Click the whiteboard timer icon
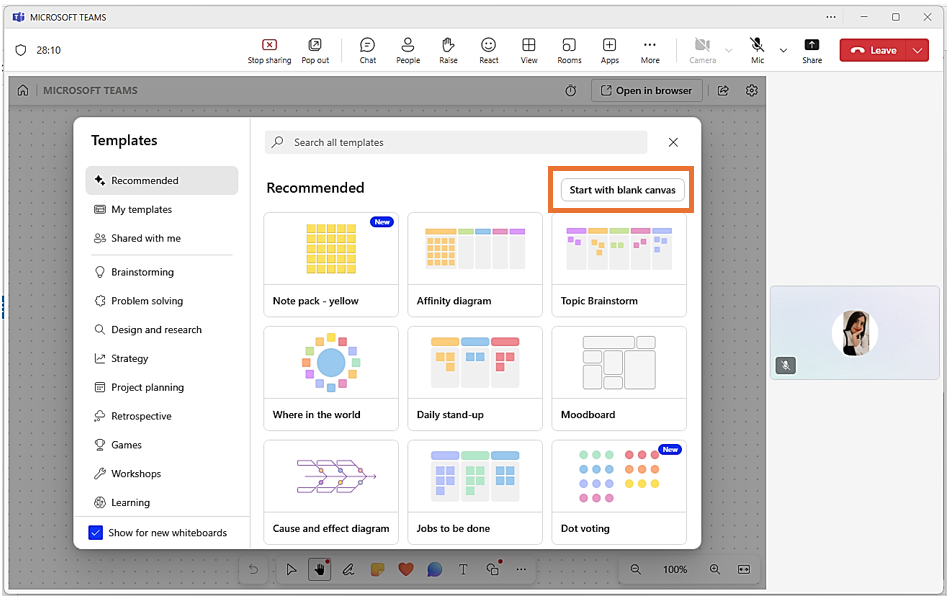 coord(571,91)
